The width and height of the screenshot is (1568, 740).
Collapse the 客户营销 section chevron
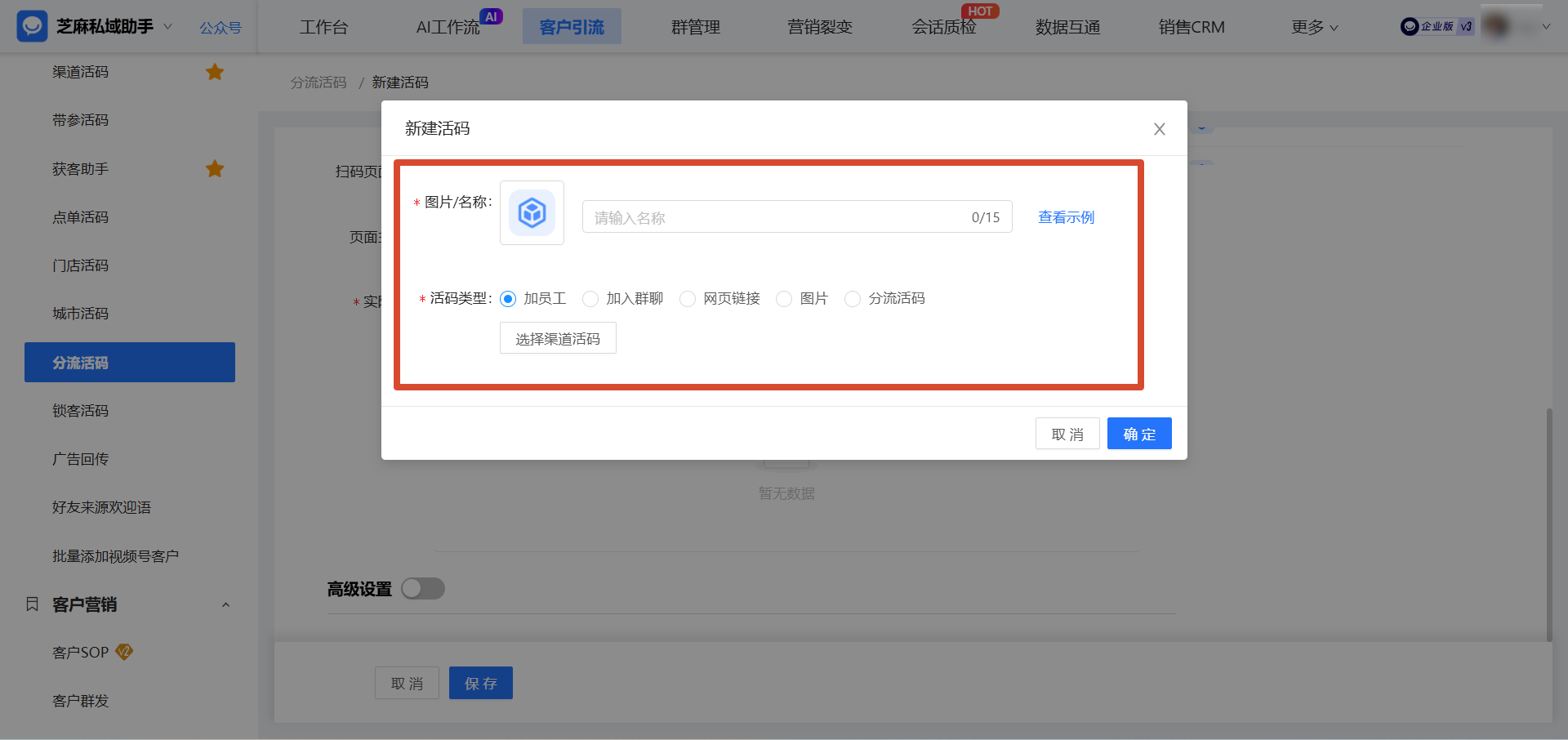click(x=226, y=605)
